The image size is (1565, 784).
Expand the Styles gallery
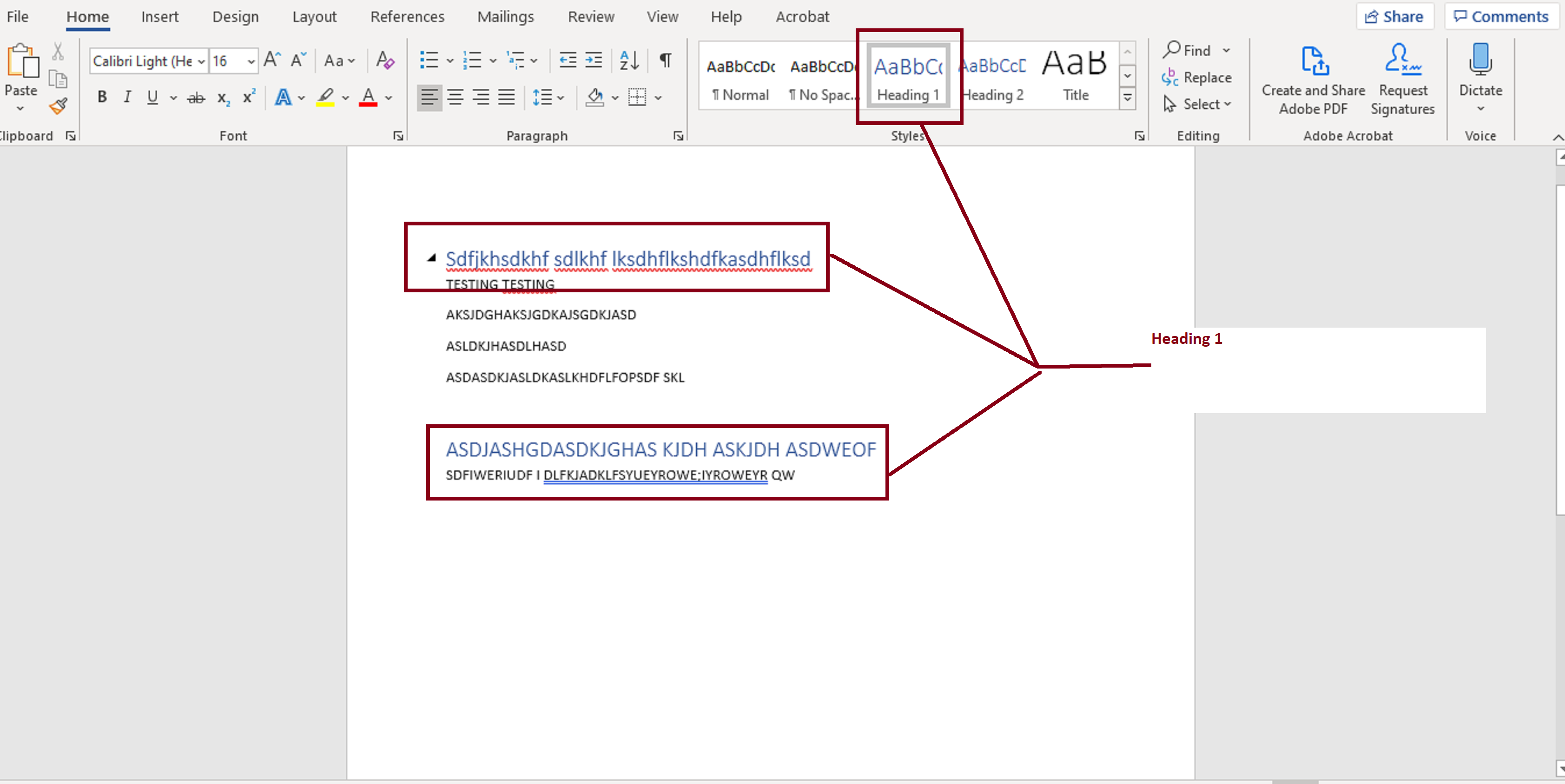pyautogui.click(x=1128, y=97)
